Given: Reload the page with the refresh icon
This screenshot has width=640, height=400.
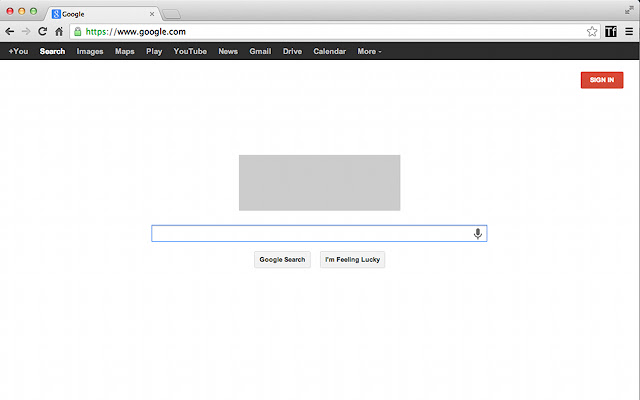Looking at the screenshot, I should tap(42, 31).
